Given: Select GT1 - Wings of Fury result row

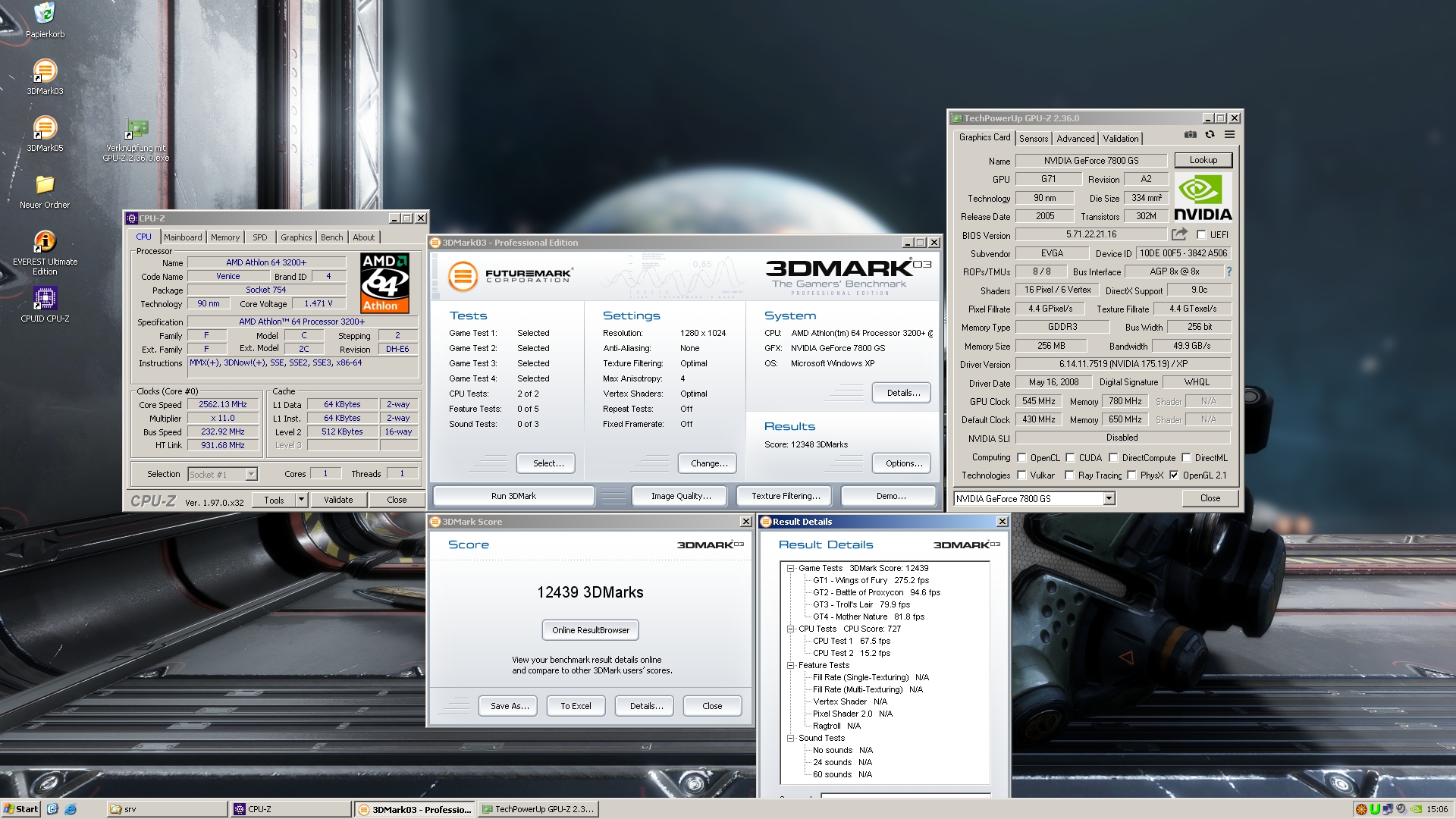Looking at the screenshot, I should point(871,580).
